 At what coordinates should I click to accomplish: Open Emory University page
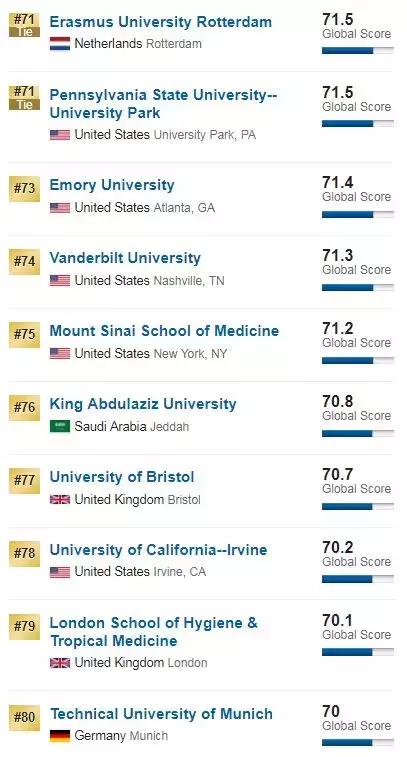point(112,185)
